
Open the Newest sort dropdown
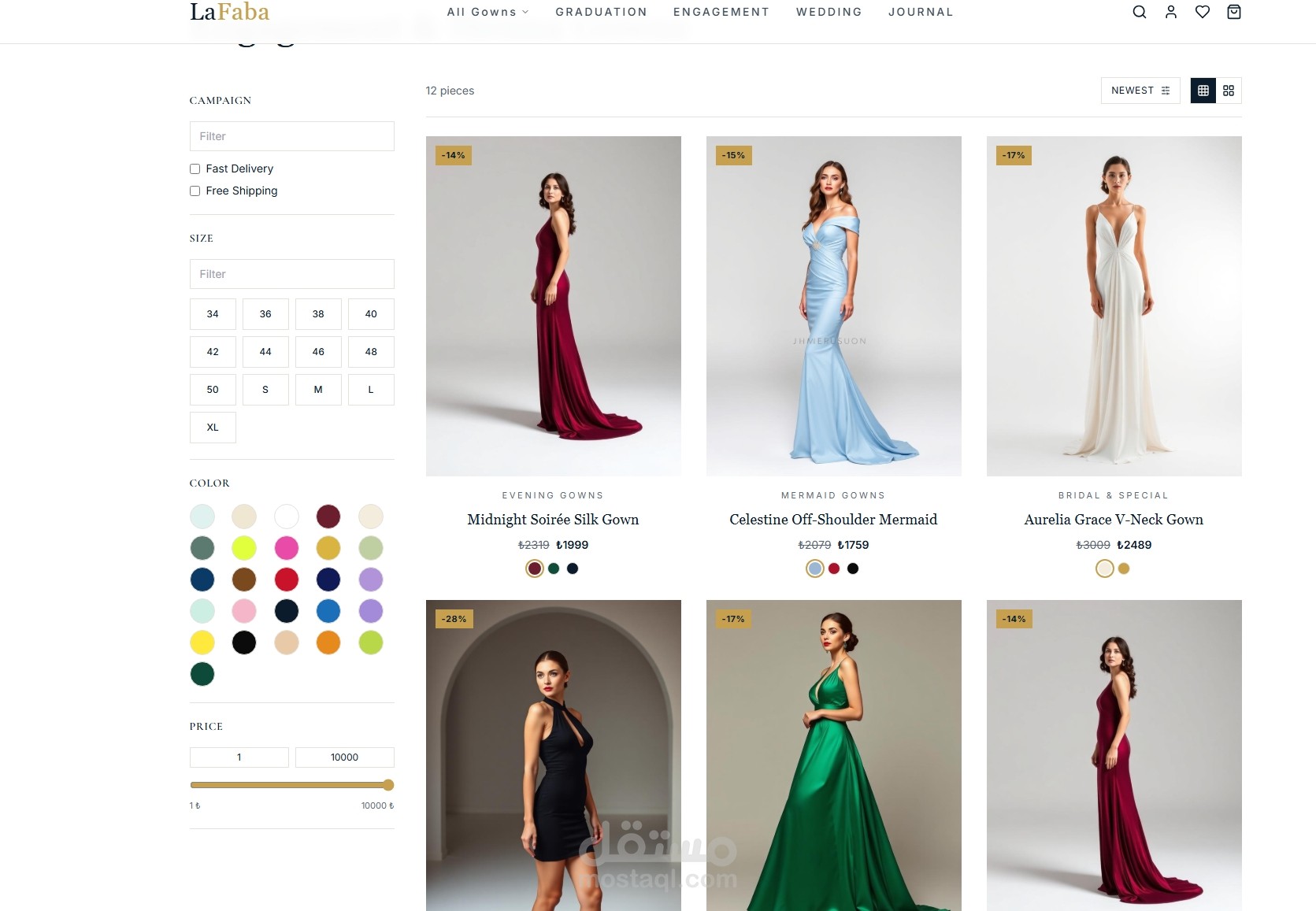pos(1140,91)
